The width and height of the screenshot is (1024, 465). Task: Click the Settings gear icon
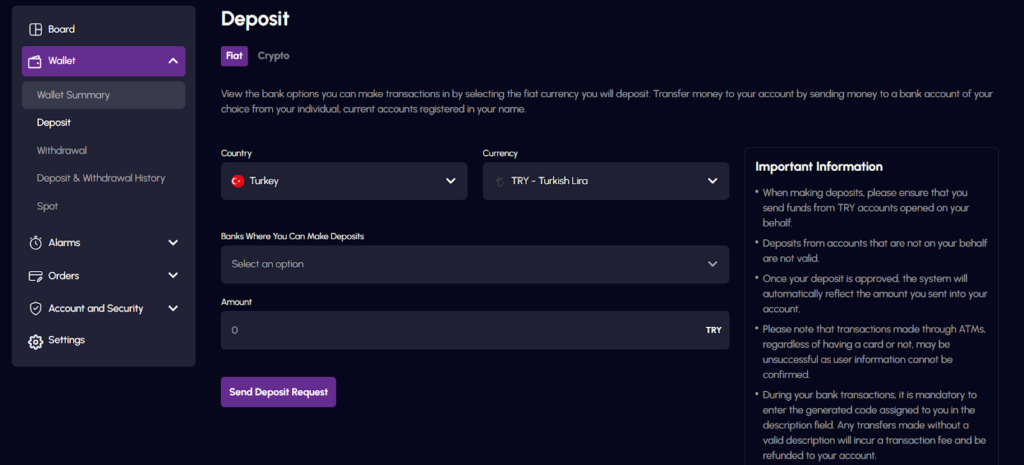click(35, 342)
